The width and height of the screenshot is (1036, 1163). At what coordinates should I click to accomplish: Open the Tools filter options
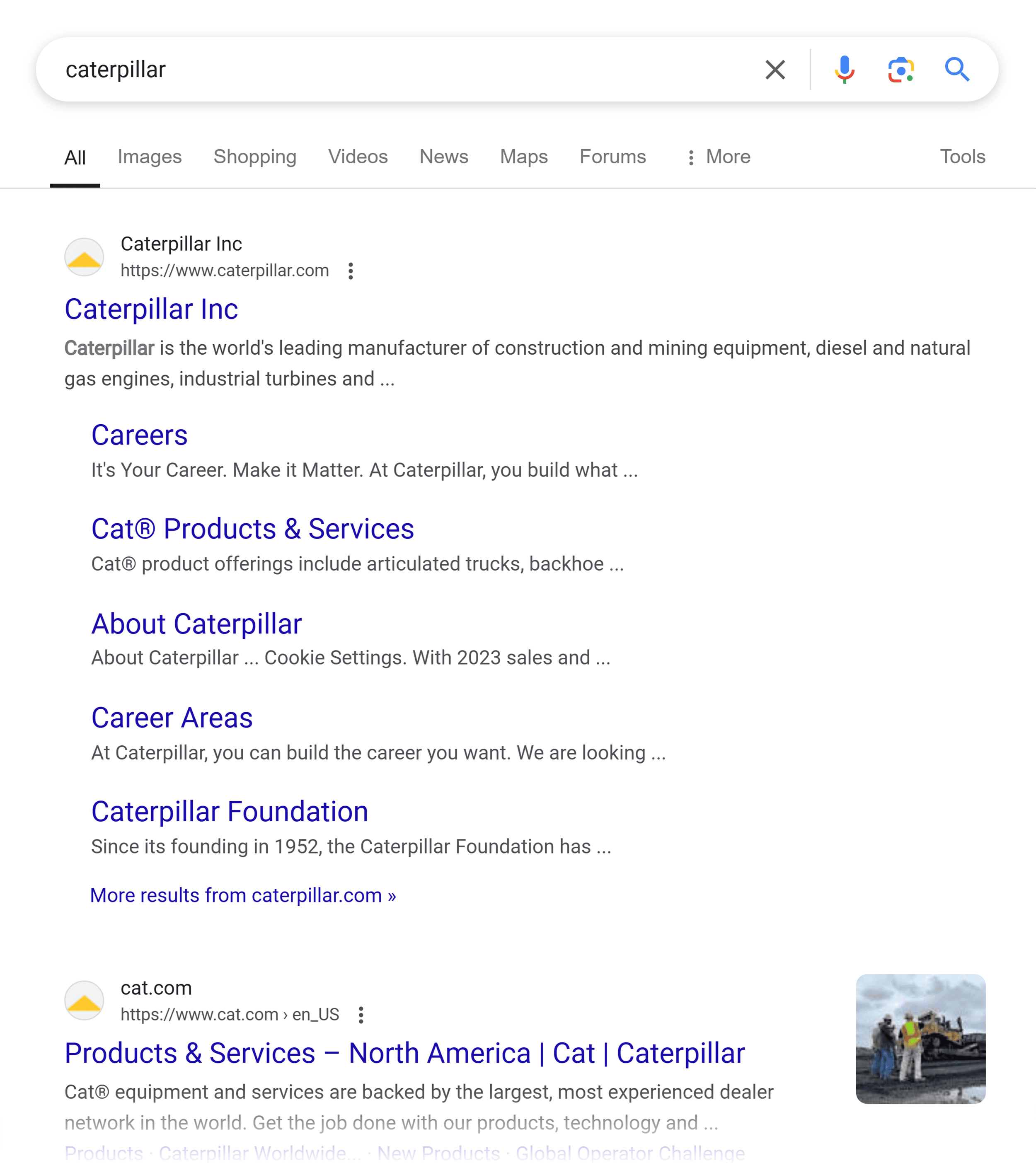(x=962, y=157)
